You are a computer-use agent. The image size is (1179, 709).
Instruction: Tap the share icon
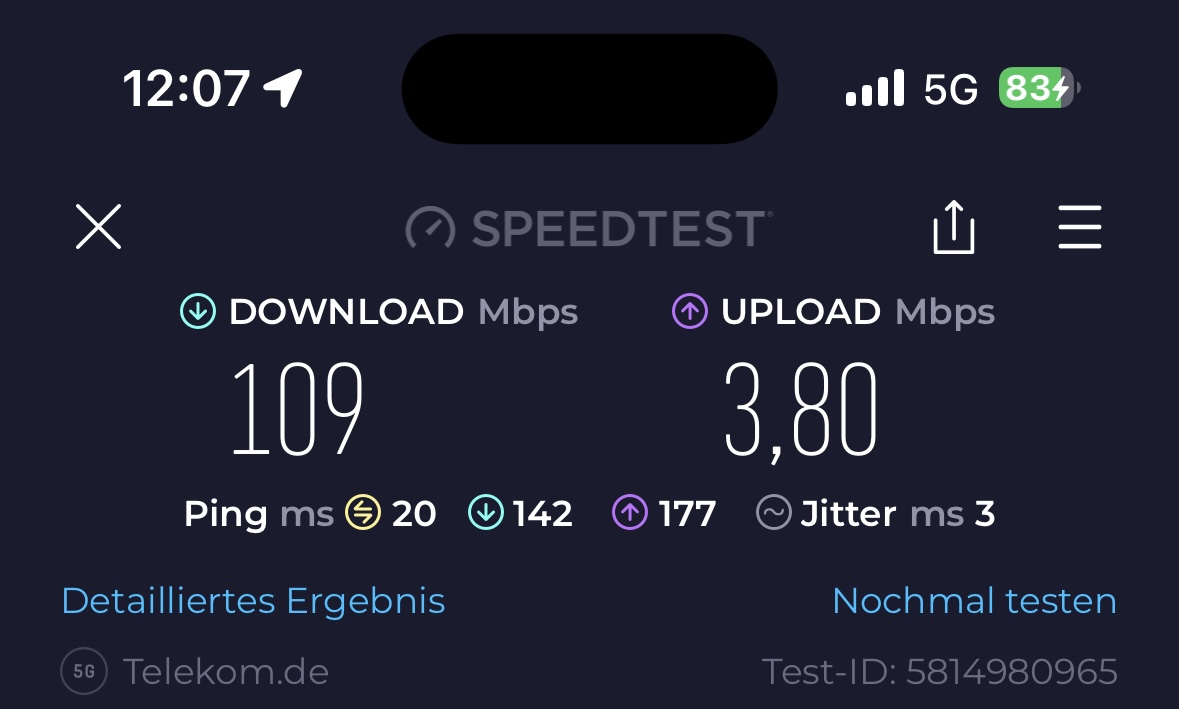[x=953, y=228]
